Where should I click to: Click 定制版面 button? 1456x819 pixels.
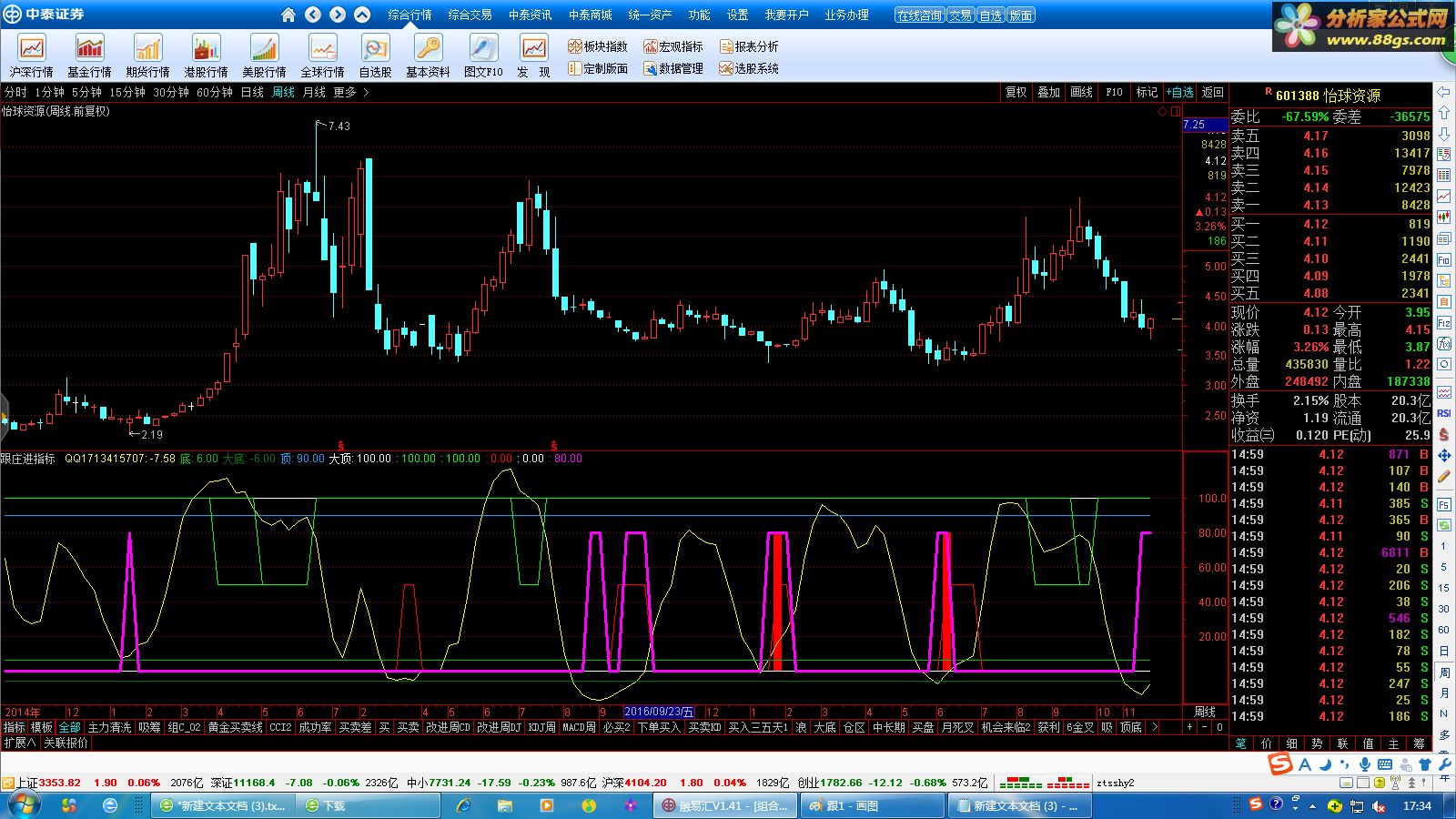[x=598, y=68]
